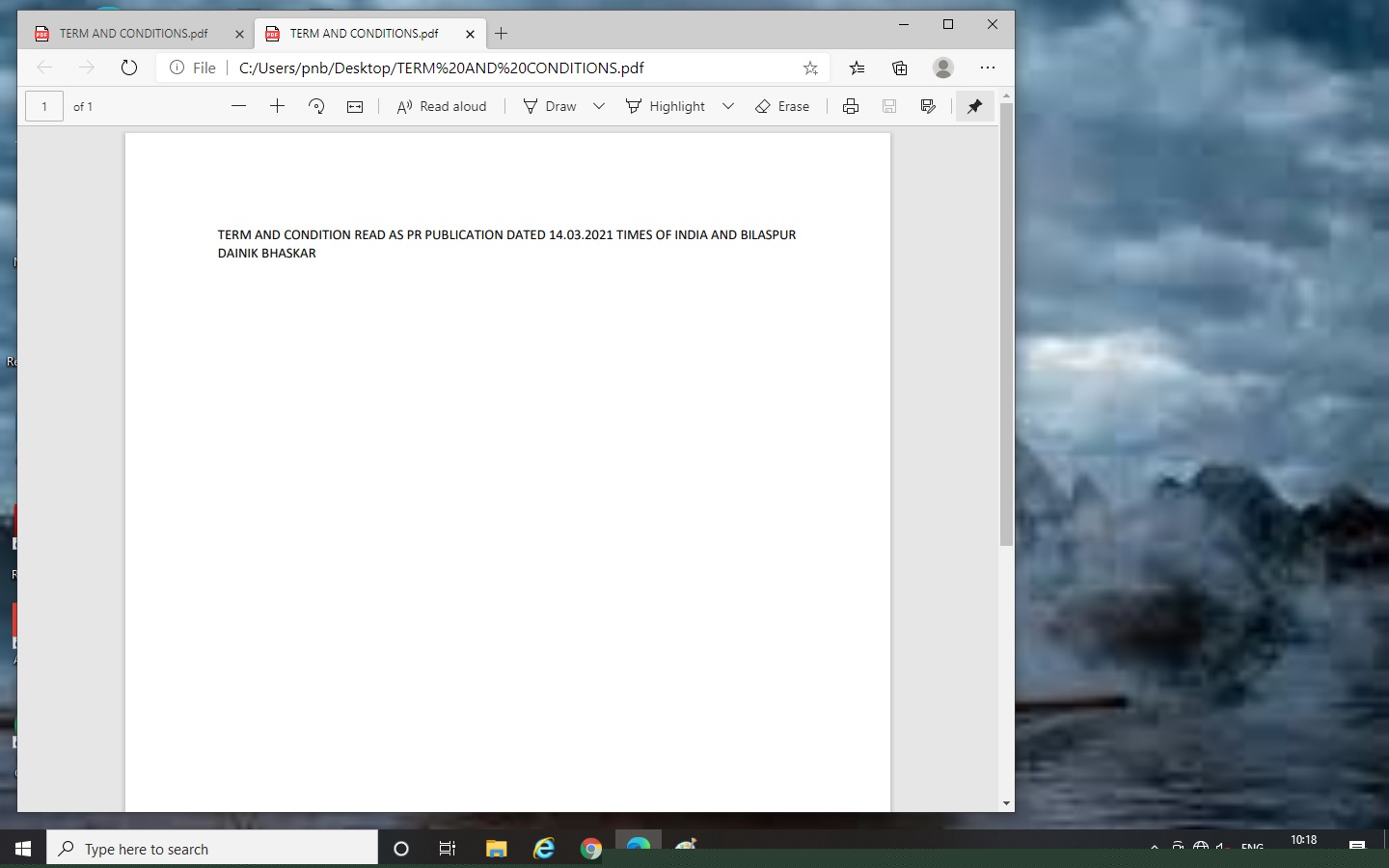Toggle fit to page width

click(355, 106)
